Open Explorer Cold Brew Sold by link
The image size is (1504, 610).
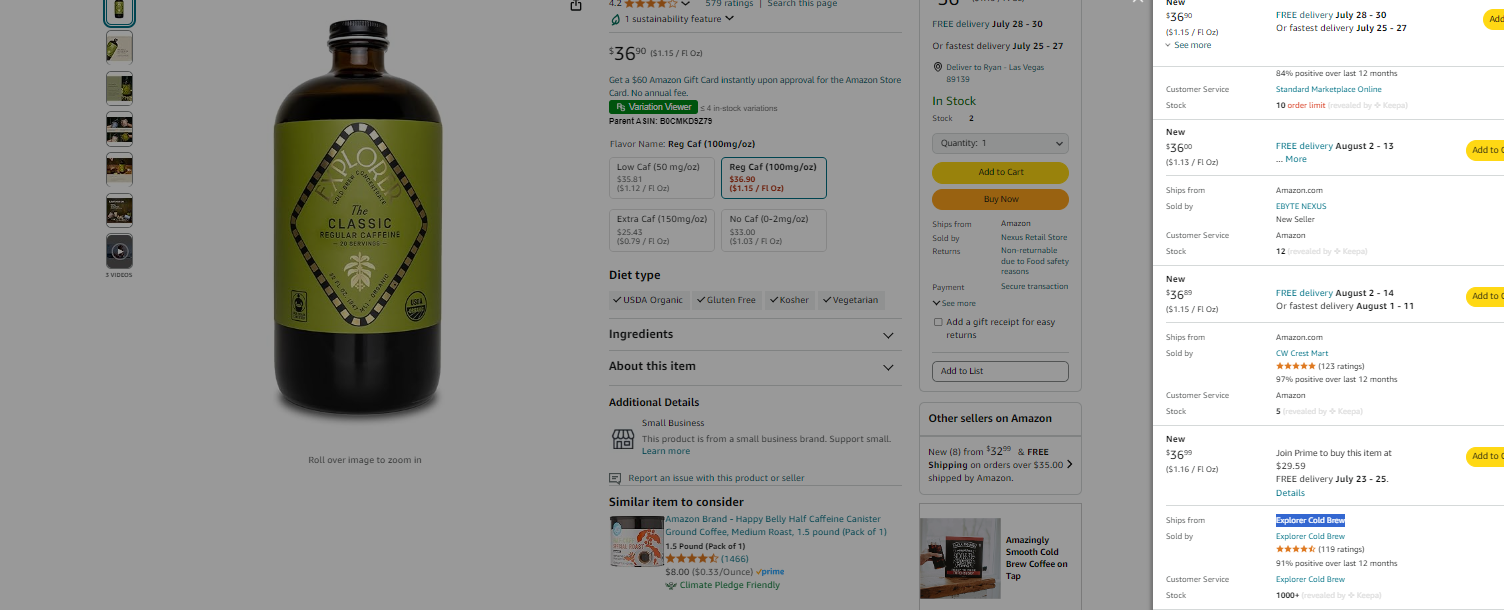[1310, 536]
